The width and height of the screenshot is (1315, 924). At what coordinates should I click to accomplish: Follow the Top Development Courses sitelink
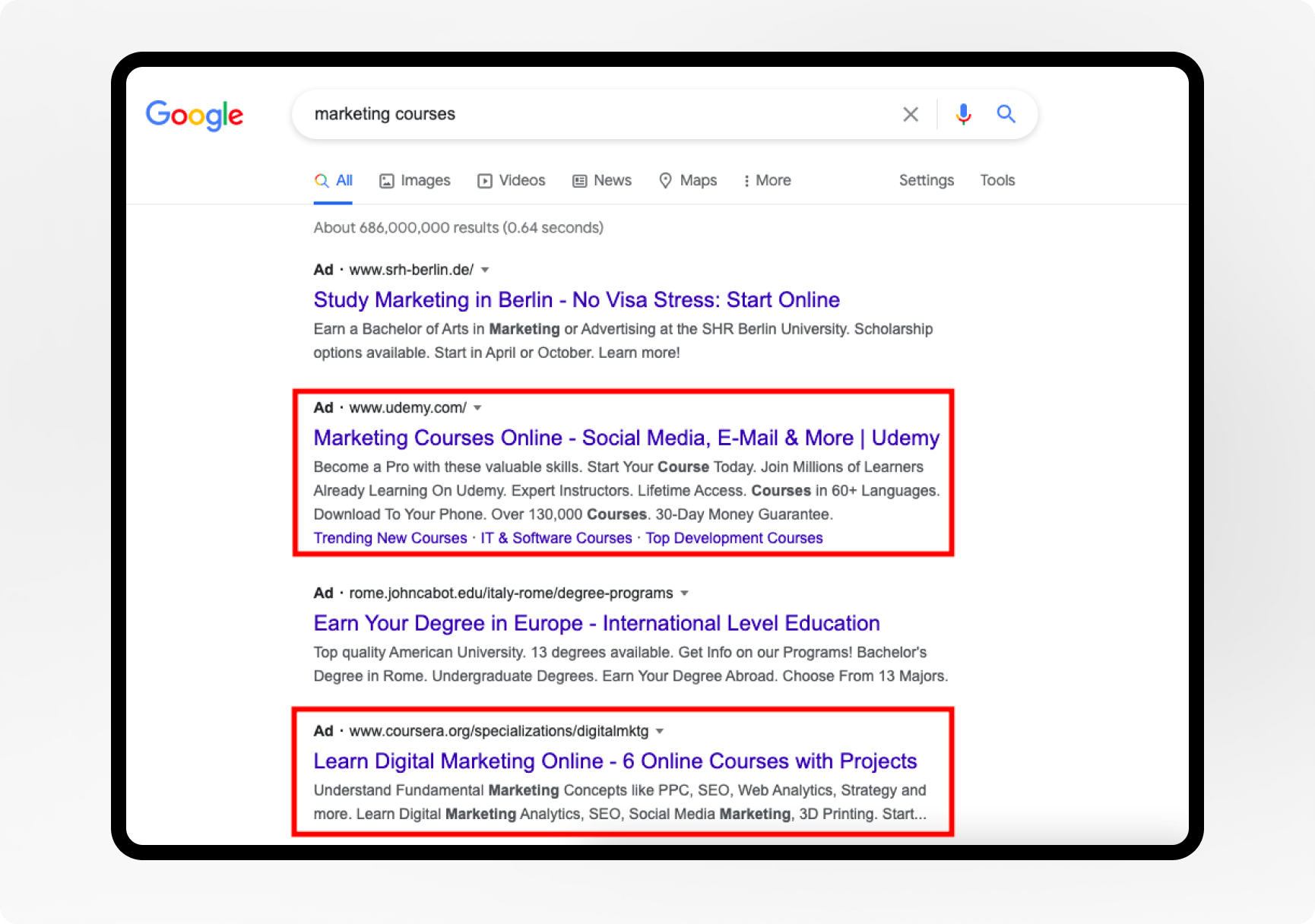pos(734,538)
